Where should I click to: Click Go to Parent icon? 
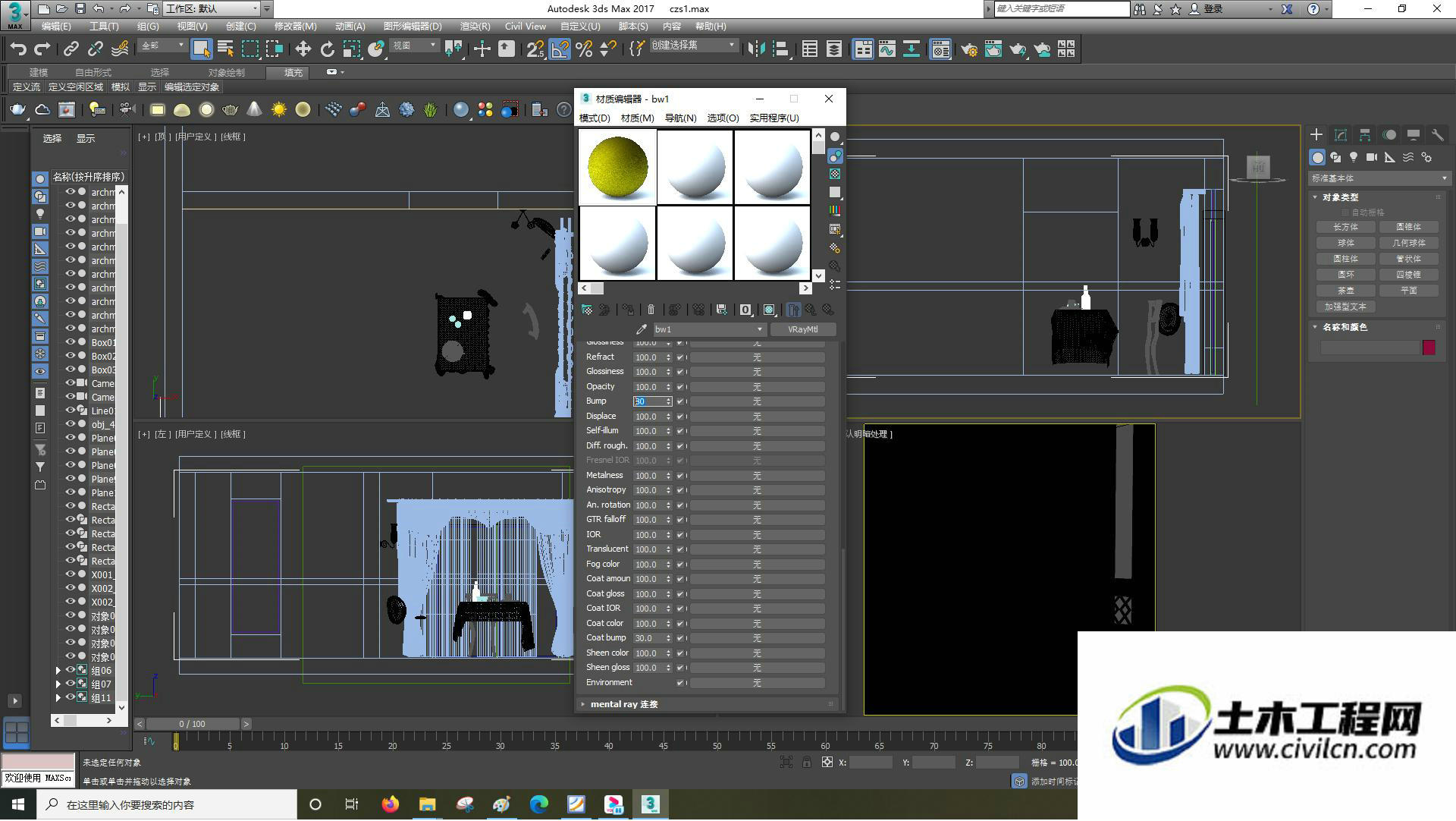pyautogui.click(x=811, y=310)
